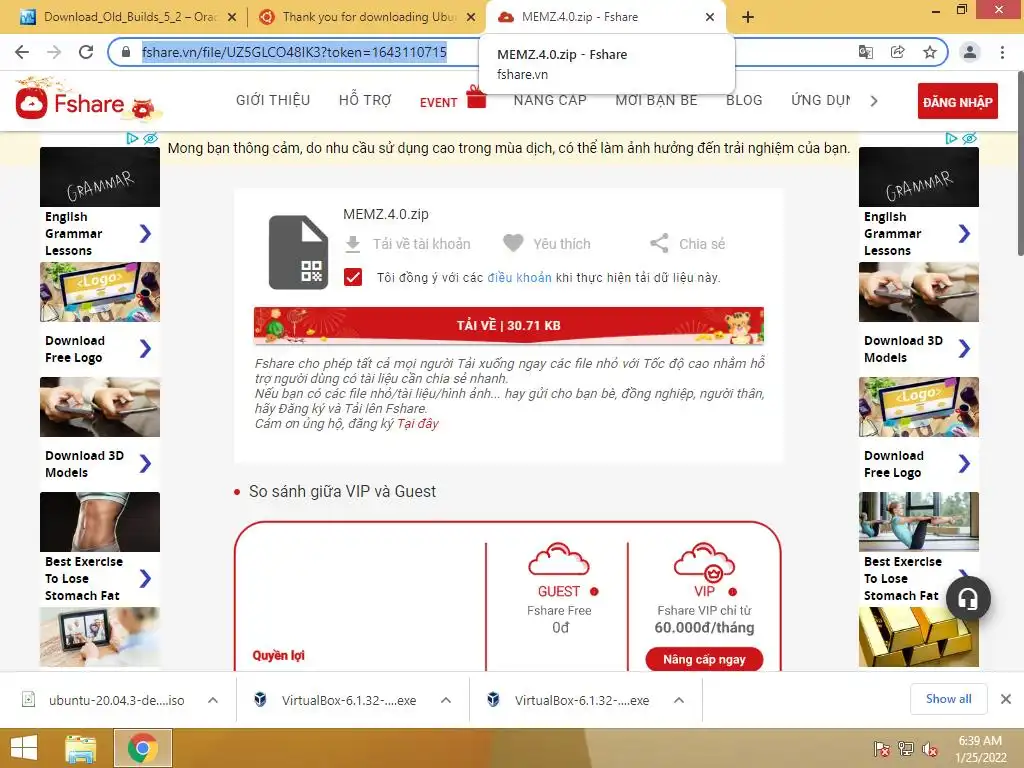The image size is (1024, 768).
Task: Expand options for first VirtualBox-6.1.32 exe download
Action: 446,700
